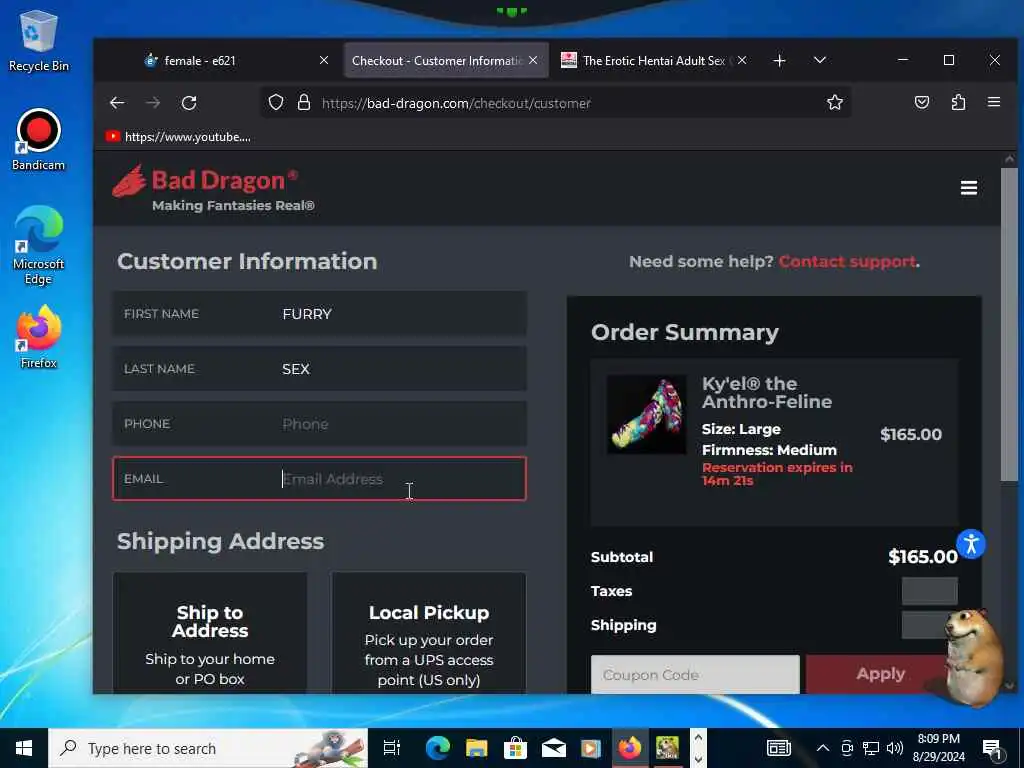Select the Bandicam desktop shortcut
Viewport: 1024px width, 768px height.
point(39,140)
